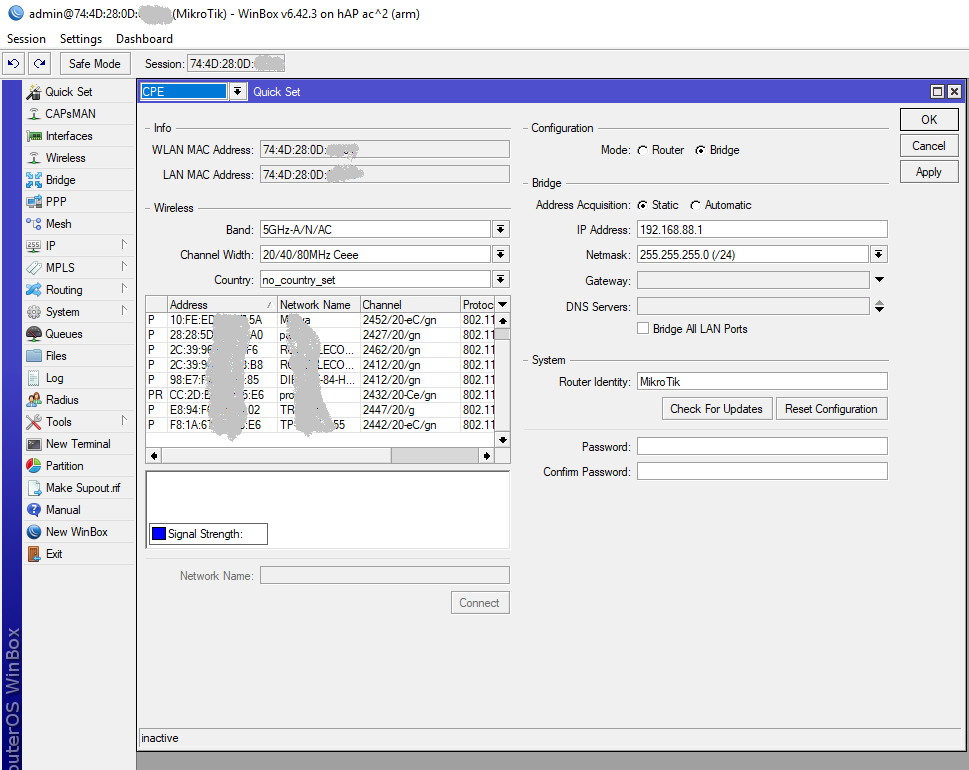Click the Apply button
This screenshot has height=770, width=969.
929,172
